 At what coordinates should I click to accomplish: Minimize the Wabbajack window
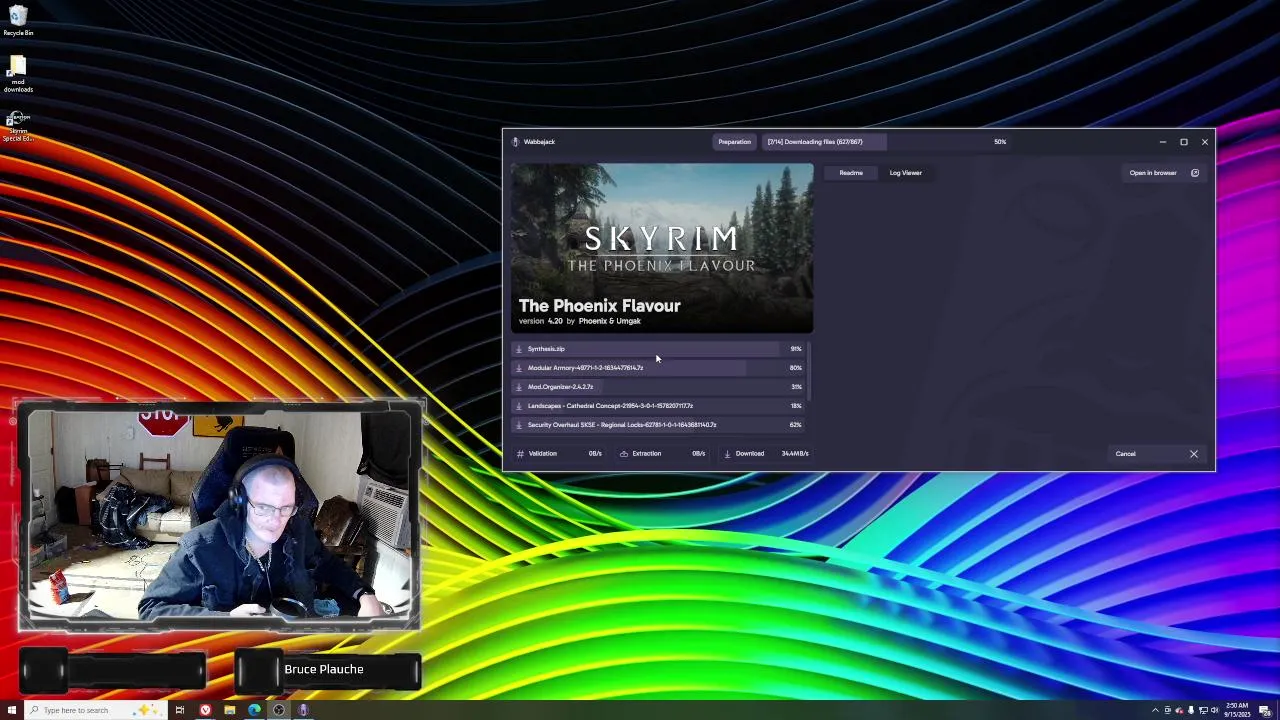pos(1162,142)
